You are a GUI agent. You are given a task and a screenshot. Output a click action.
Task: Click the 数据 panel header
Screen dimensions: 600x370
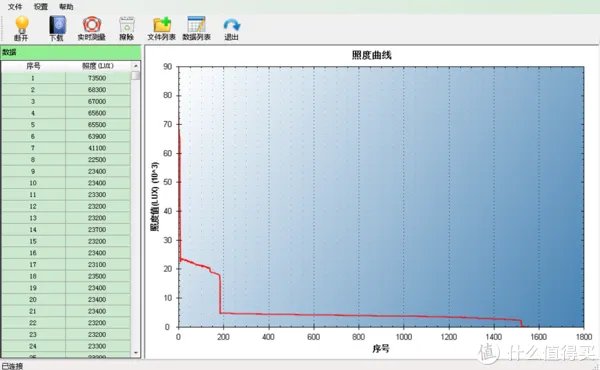pyautogui.click(x=71, y=52)
